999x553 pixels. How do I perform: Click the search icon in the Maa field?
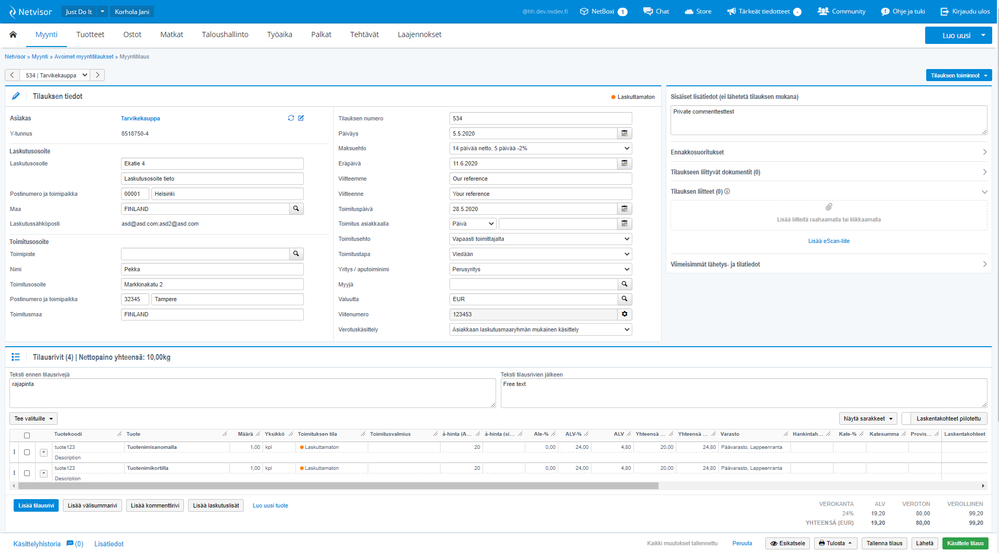coord(296,209)
